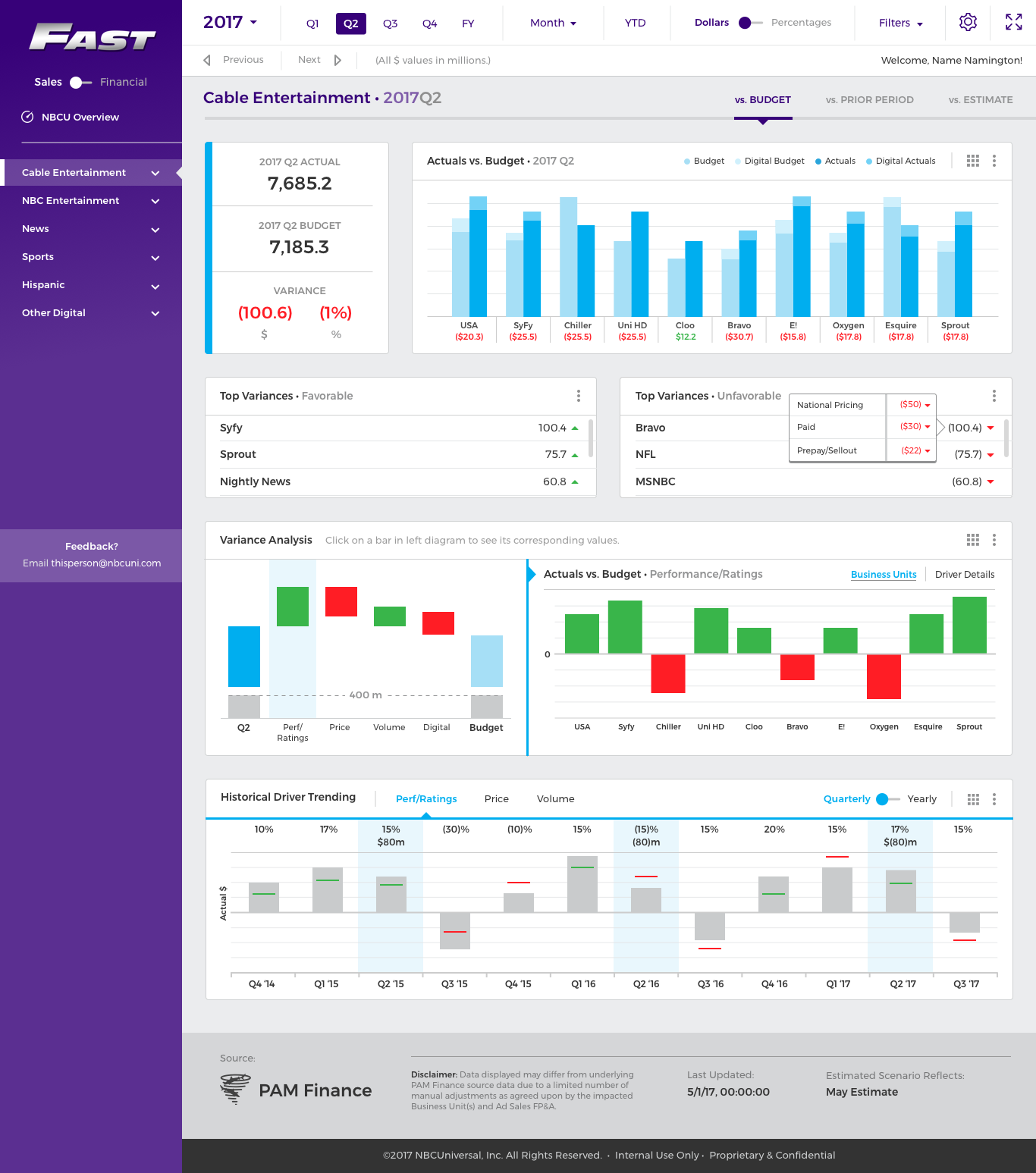Select Q3 quarter button
The width and height of the screenshot is (1036, 1173).
(x=391, y=24)
